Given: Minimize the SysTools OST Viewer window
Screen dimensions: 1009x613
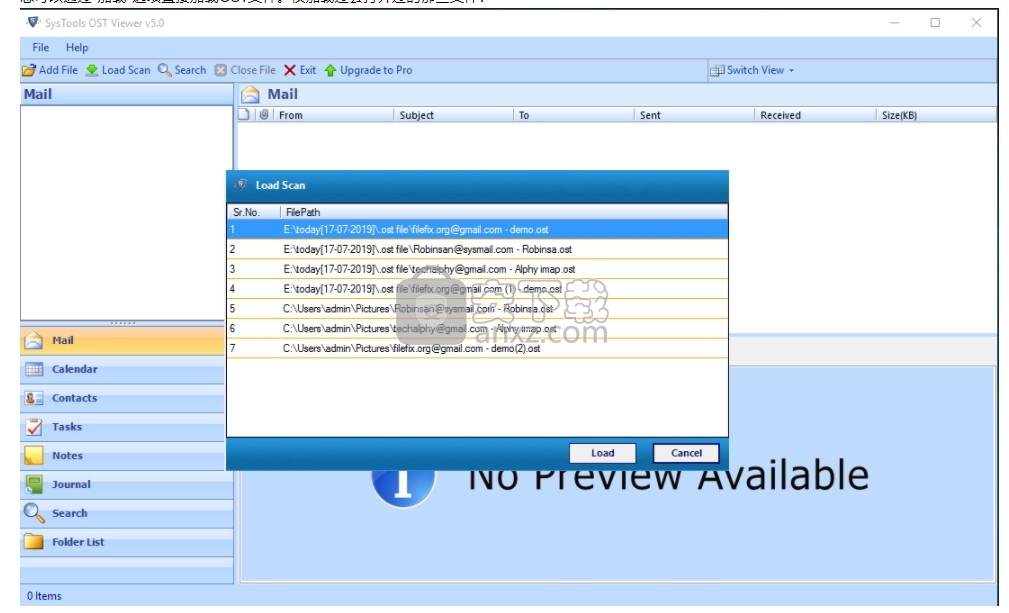Looking at the screenshot, I should [894, 23].
